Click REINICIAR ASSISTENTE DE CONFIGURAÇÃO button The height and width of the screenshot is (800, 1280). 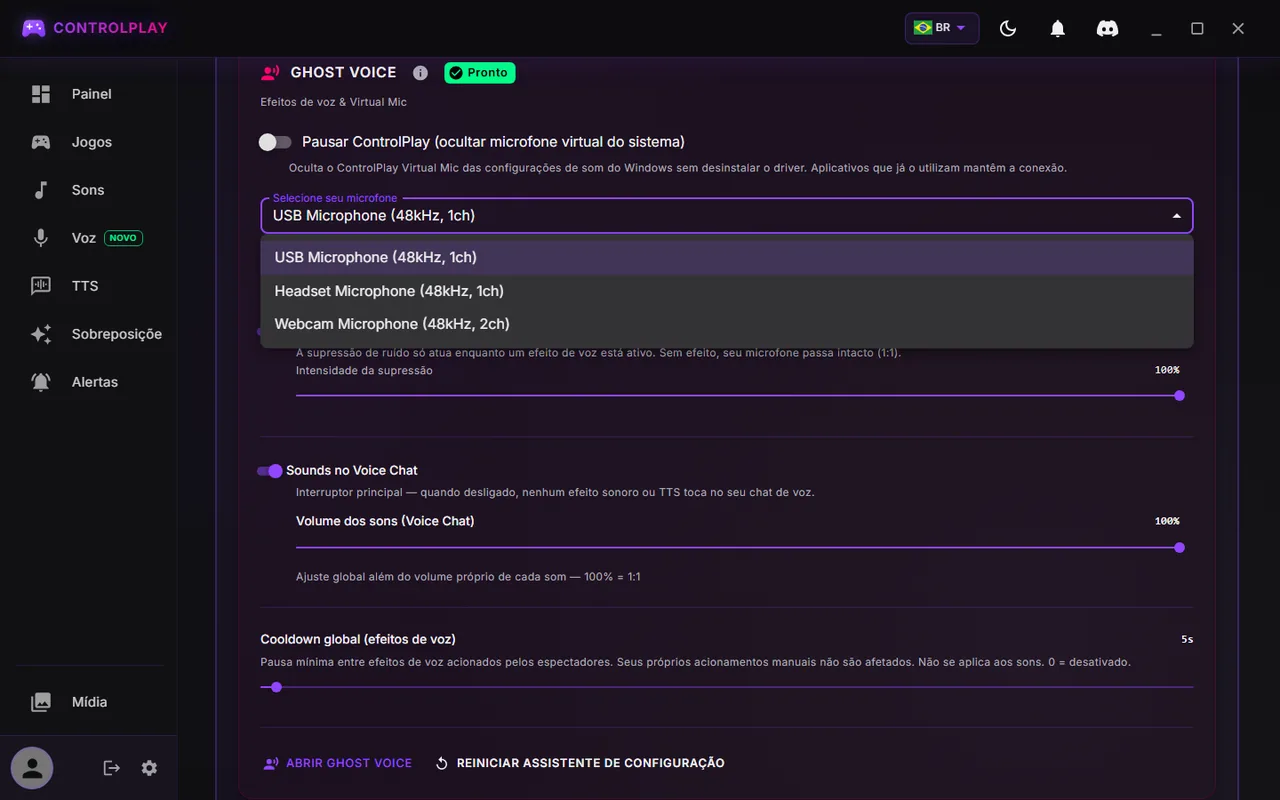580,763
